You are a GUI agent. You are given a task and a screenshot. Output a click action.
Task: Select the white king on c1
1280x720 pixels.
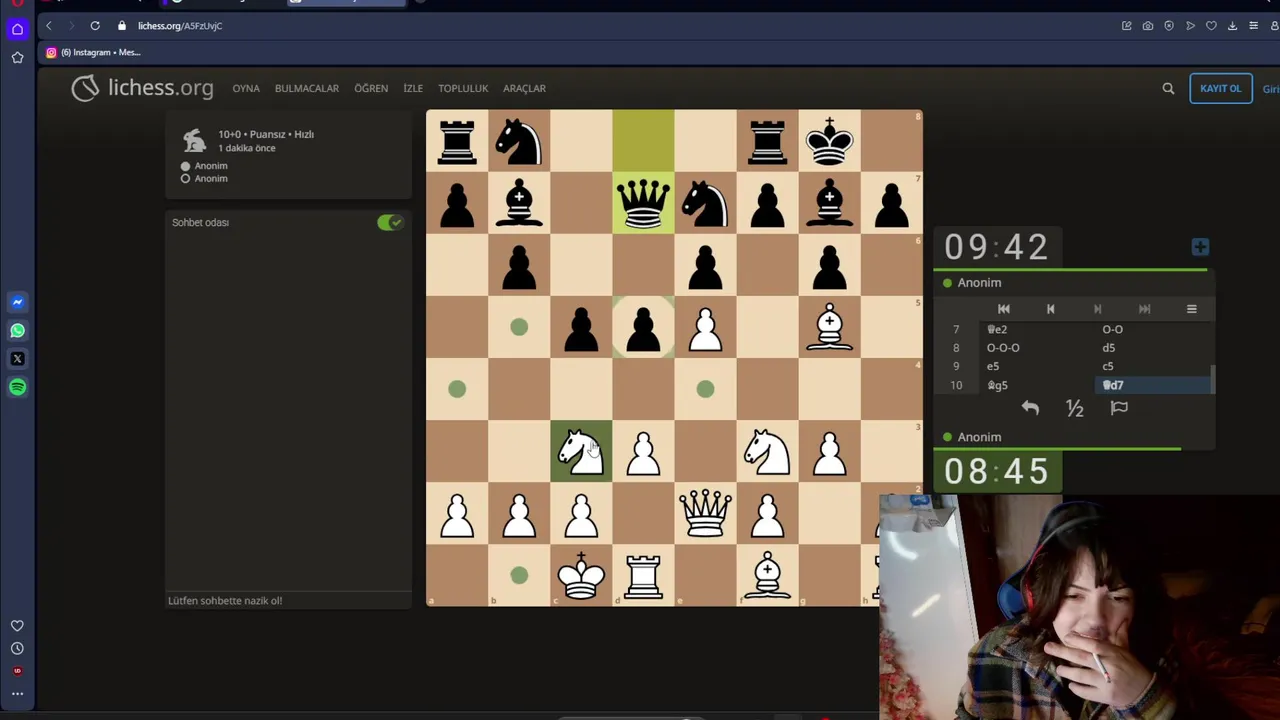point(581,575)
